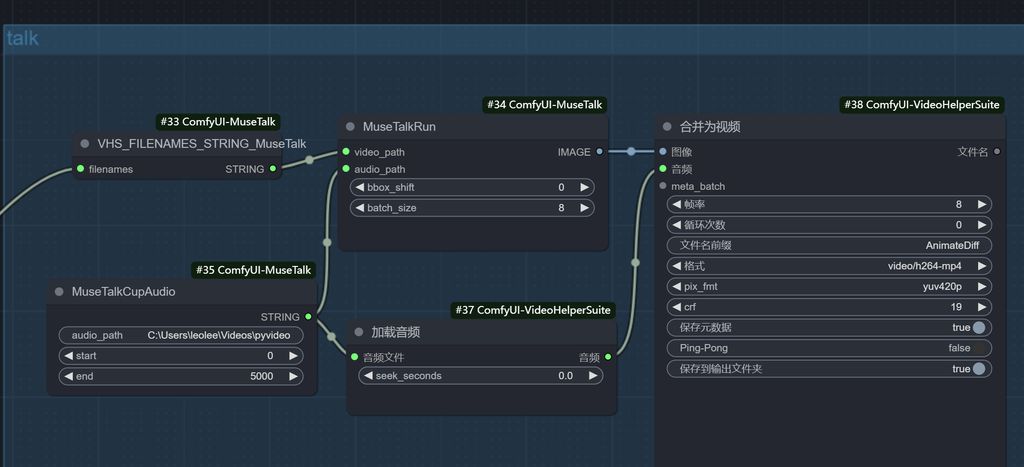1024x467 pixels.
Task: Click the video_path input port
Action: click(346, 152)
